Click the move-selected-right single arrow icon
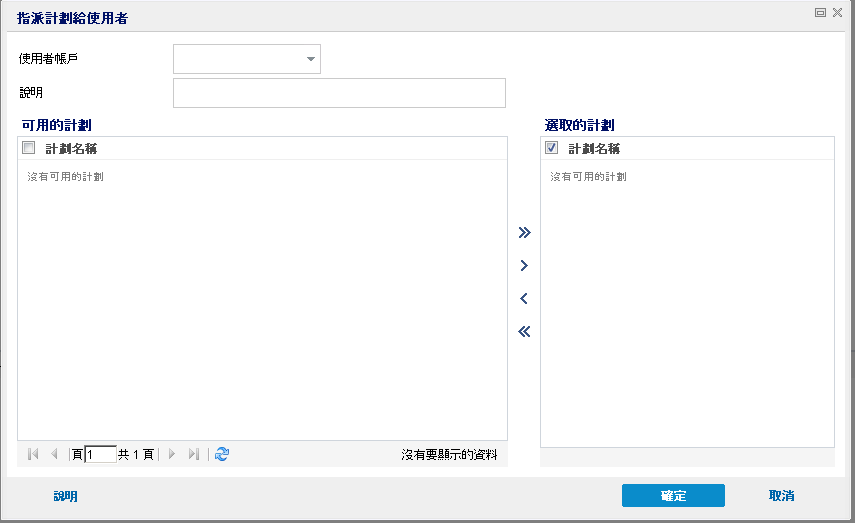The image size is (855, 523). click(x=524, y=266)
